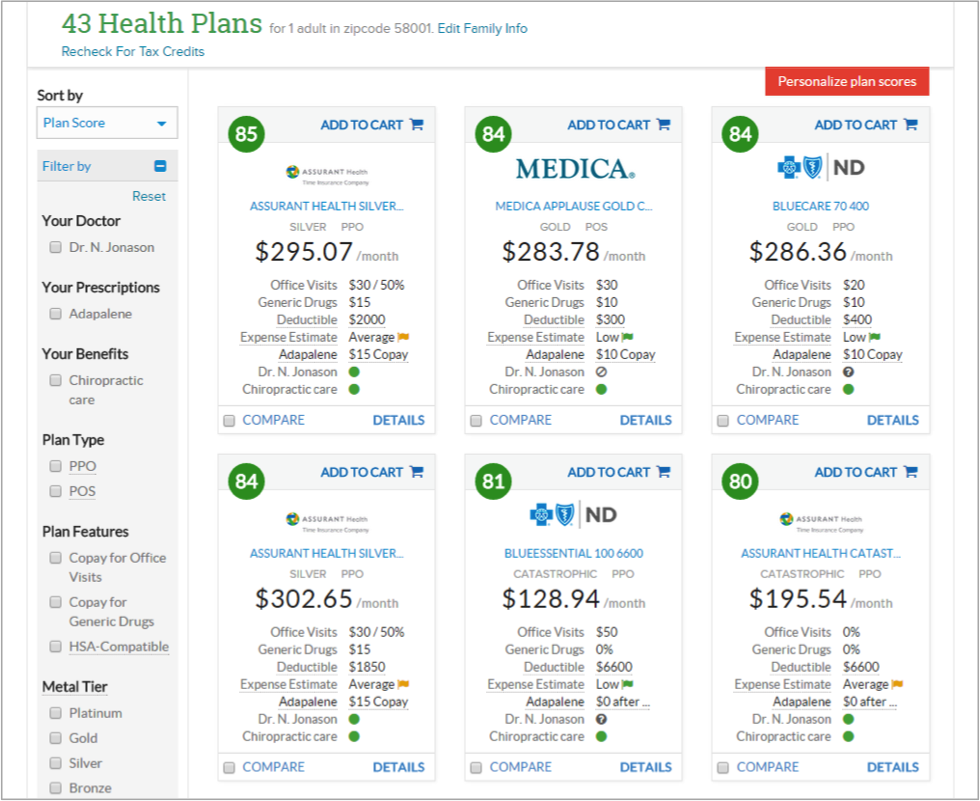Check Copay for Office Visits feature

pos(56,557)
